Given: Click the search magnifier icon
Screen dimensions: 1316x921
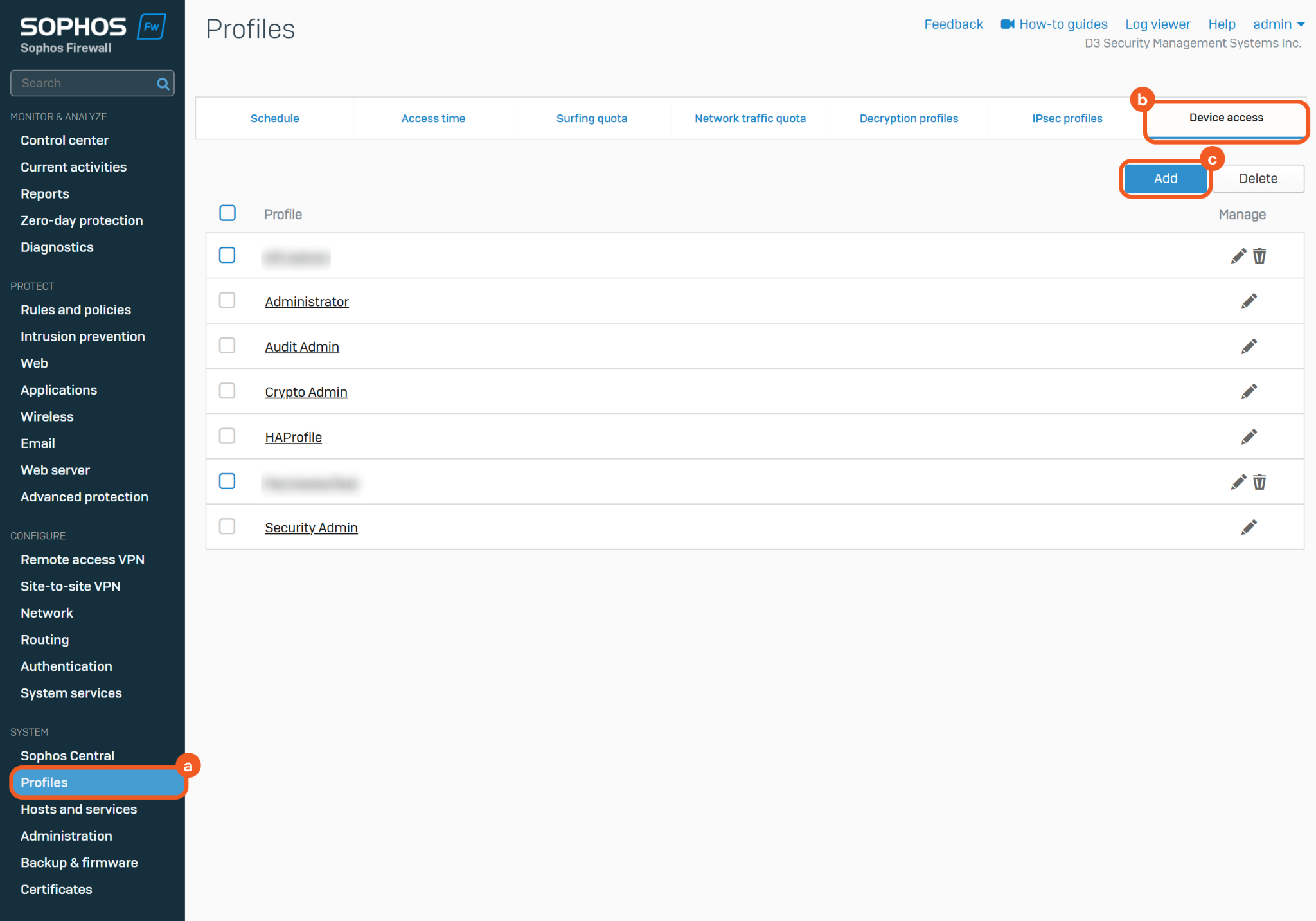Looking at the screenshot, I should click(x=163, y=84).
